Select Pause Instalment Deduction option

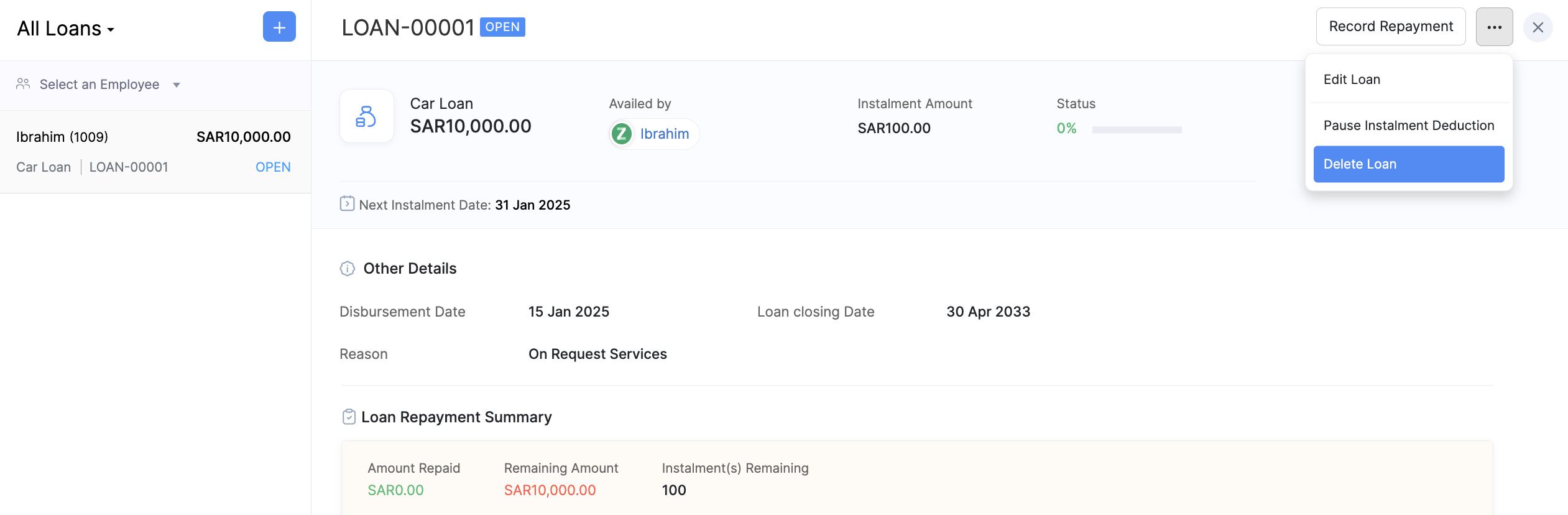coord(1408,126)
